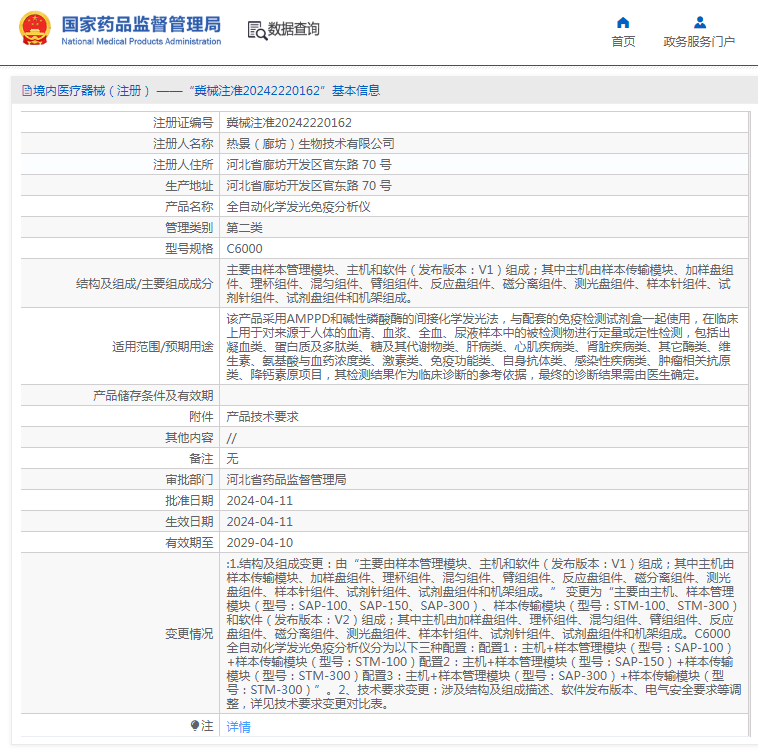Image resolution: width=758 pixels, height=751 pixels.
Task: Click the 产品储存条件及有效期 label
Action: tap(153, 396)
